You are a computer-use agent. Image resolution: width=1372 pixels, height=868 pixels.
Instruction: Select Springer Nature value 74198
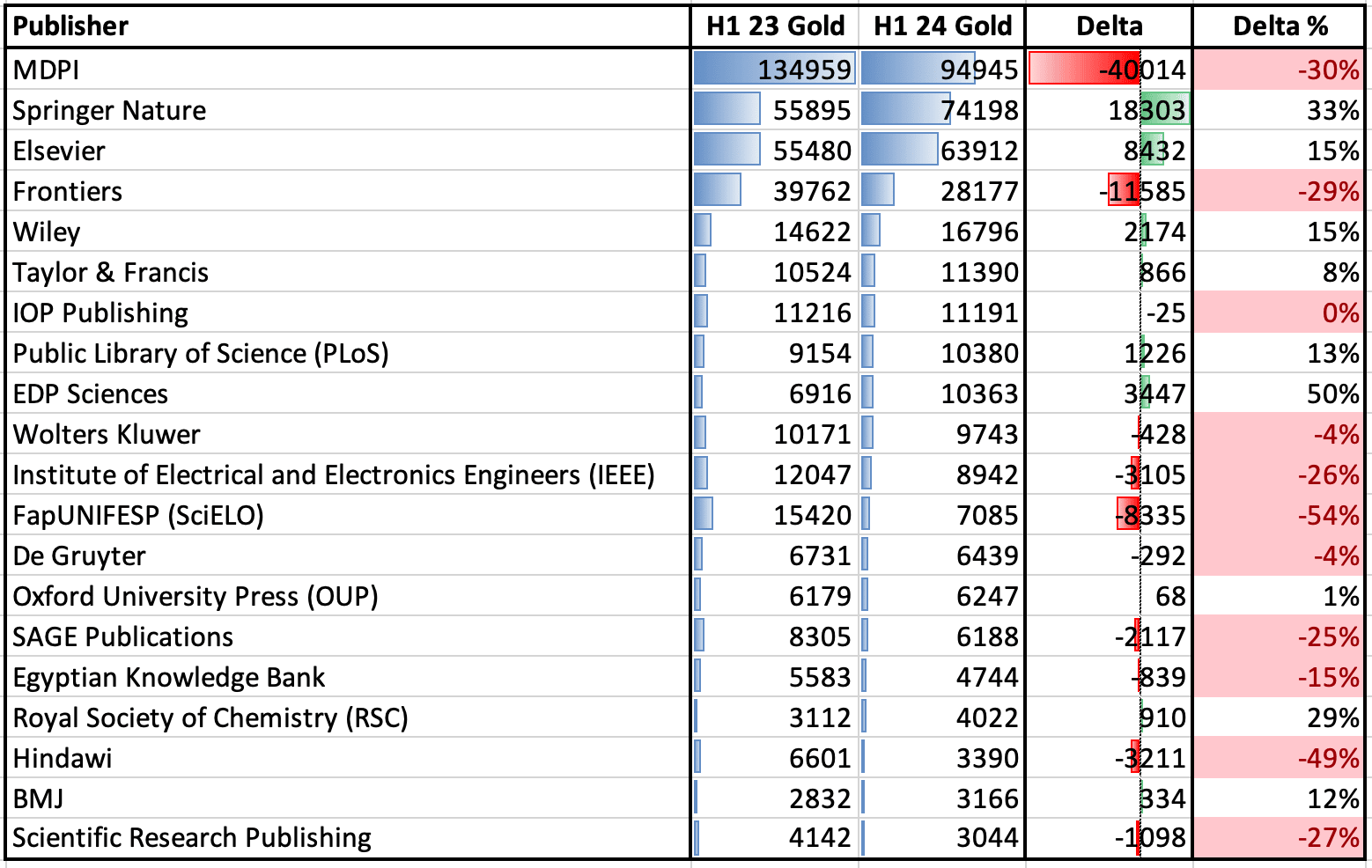[942, 109]
